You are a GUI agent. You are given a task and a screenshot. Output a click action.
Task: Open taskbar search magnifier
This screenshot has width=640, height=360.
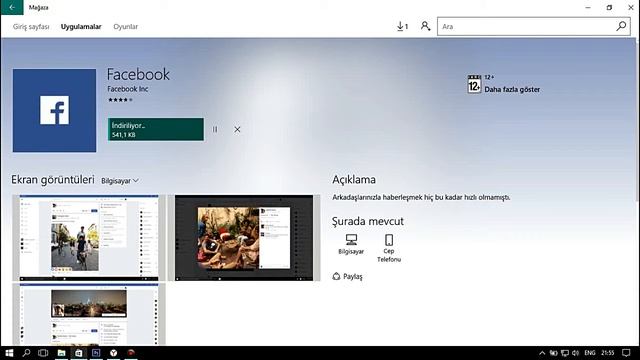pyautogui.click(x=26, y=353)
